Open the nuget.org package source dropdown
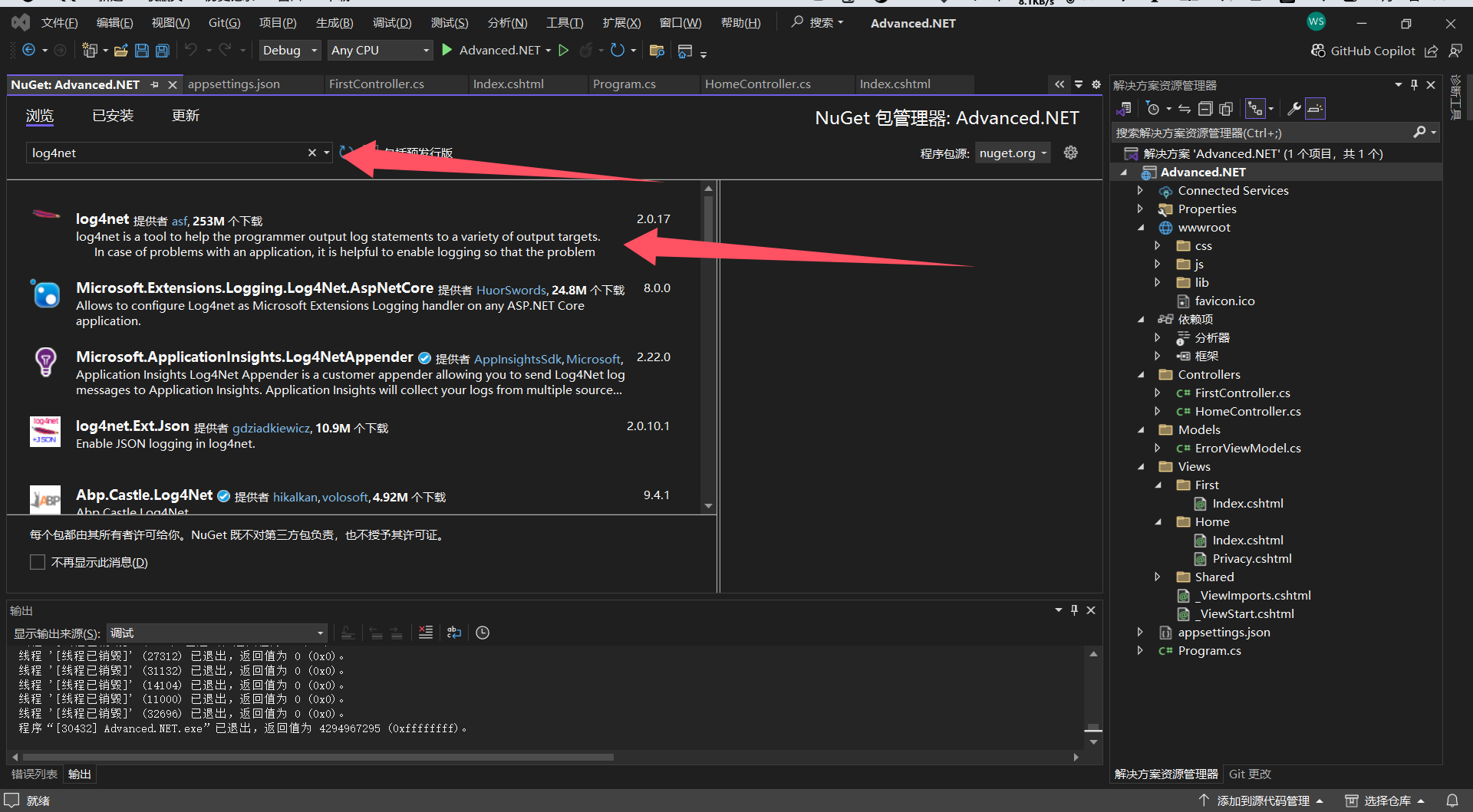Viewport: 1473px width, 812px height. pos(1013,153)
